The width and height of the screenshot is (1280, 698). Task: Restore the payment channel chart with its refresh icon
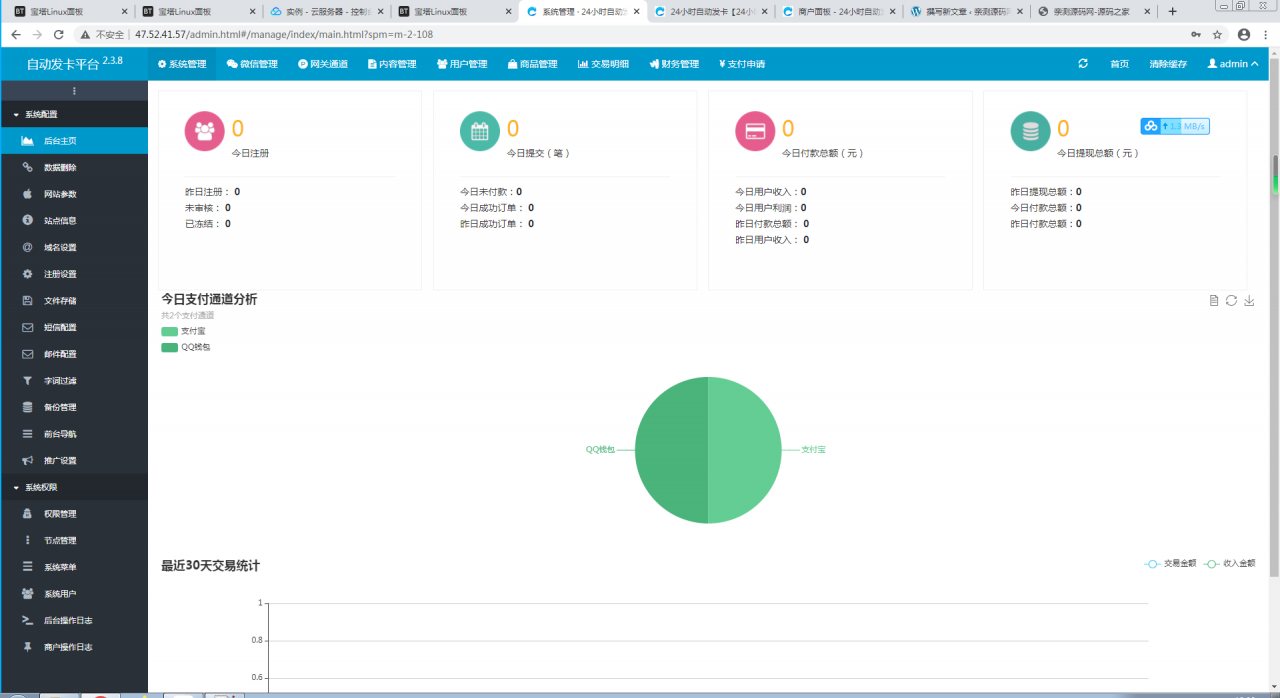(1232, 300)
